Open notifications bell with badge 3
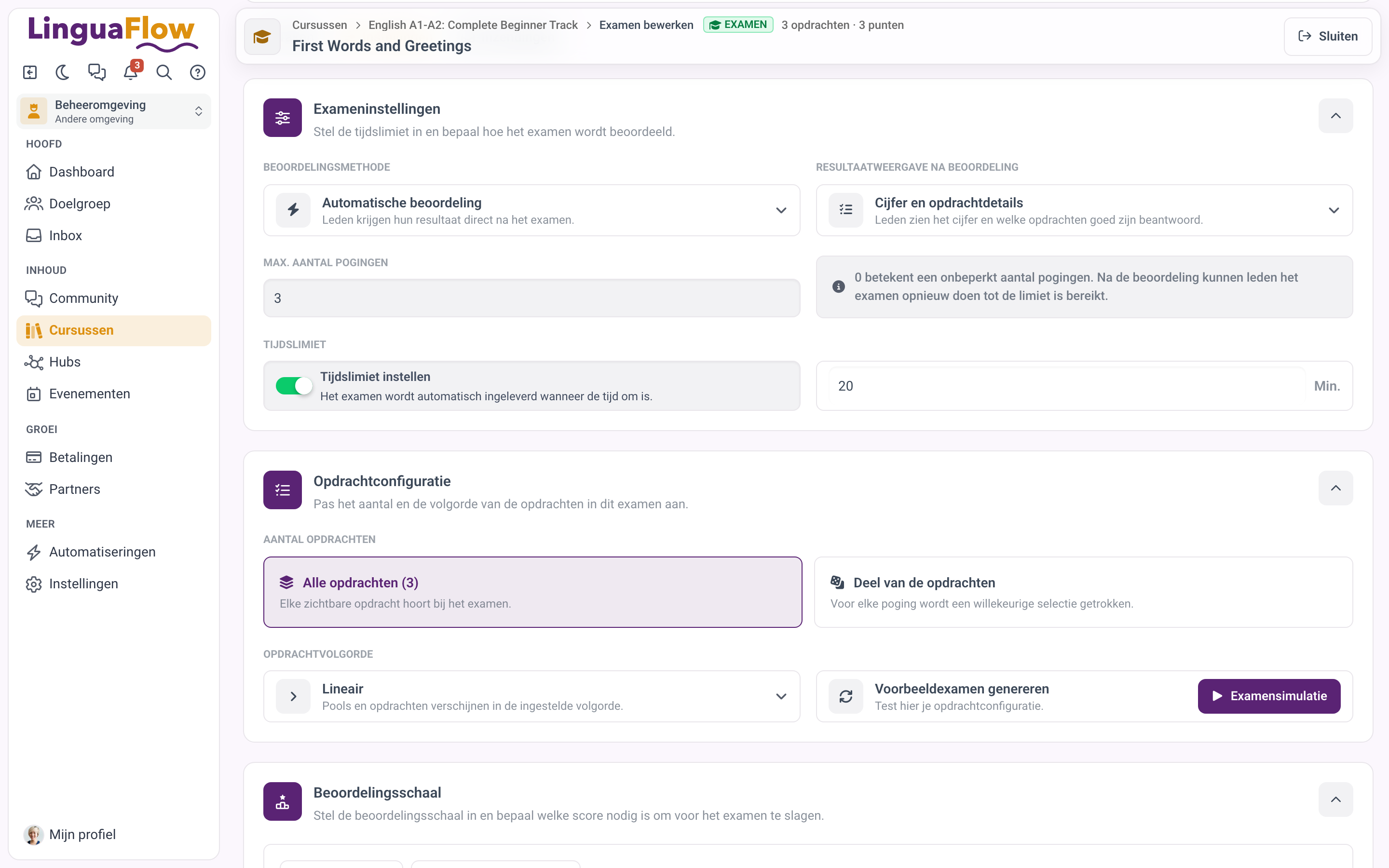 click(131, 72)
